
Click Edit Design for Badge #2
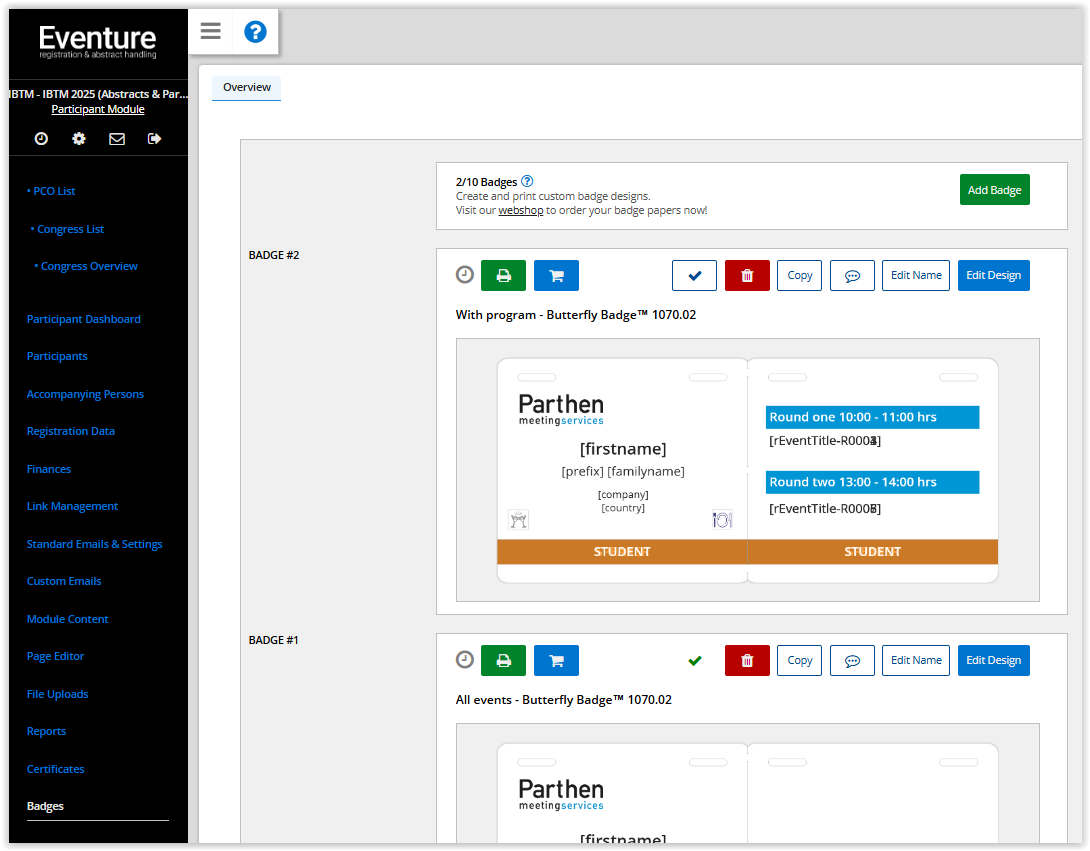point(993,275)
